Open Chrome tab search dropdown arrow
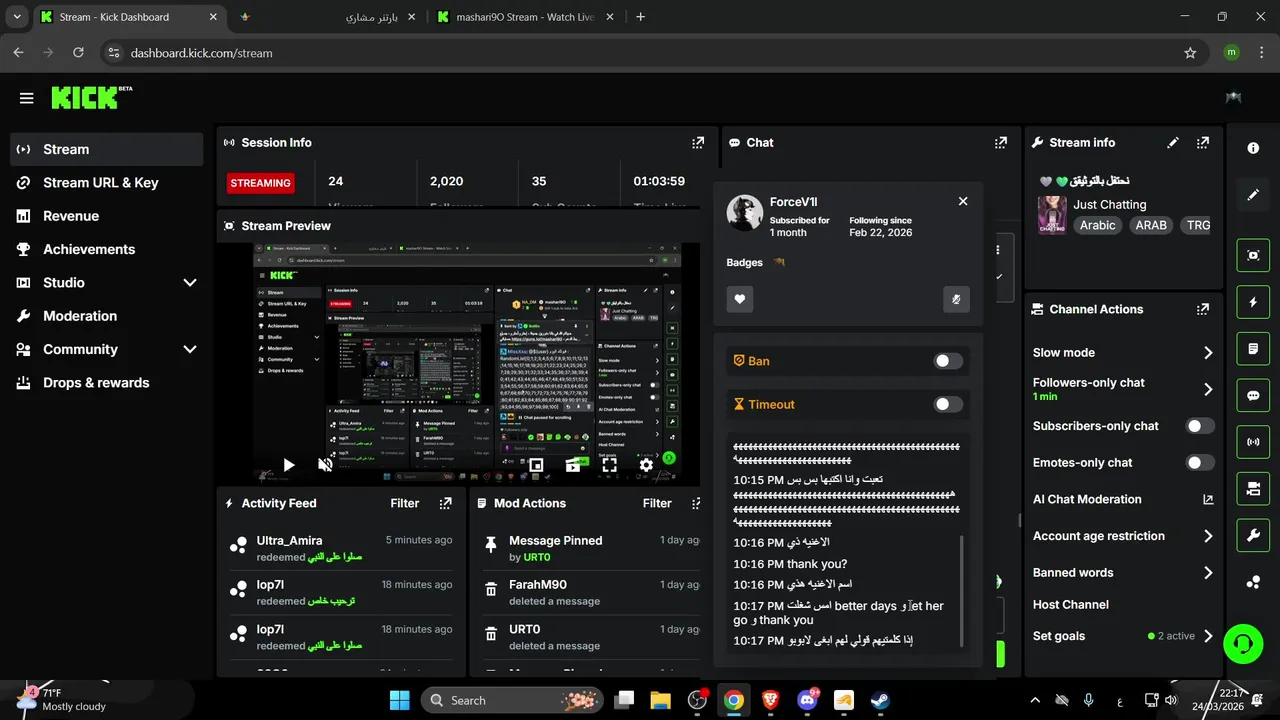 pyautogui.click(x=17, y=17)
